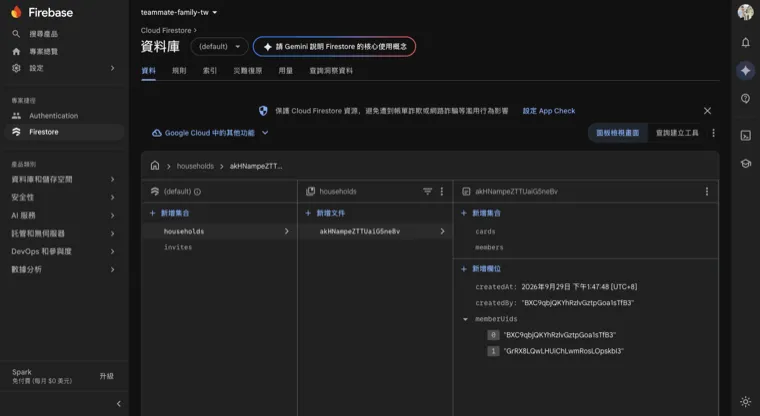The width and height of the screenshot is (760, 416).
Task: Click households in path breadcrumb
Action: (195, 166)
